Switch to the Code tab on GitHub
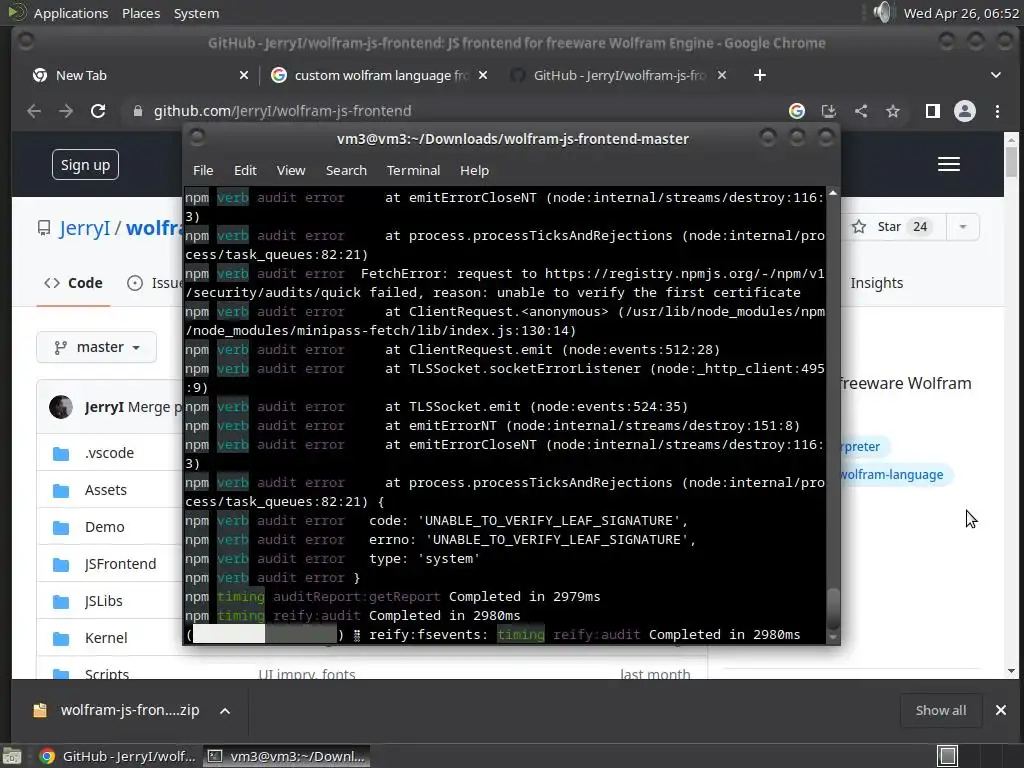The image size is (1024, 768). (73, 283)
